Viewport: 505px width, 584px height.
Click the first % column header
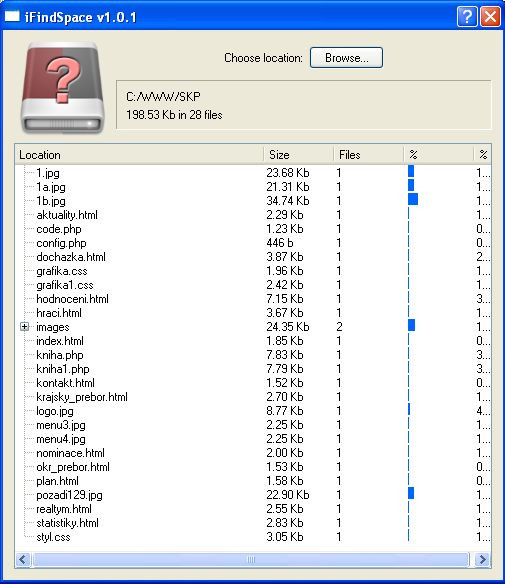coord(439,155)
